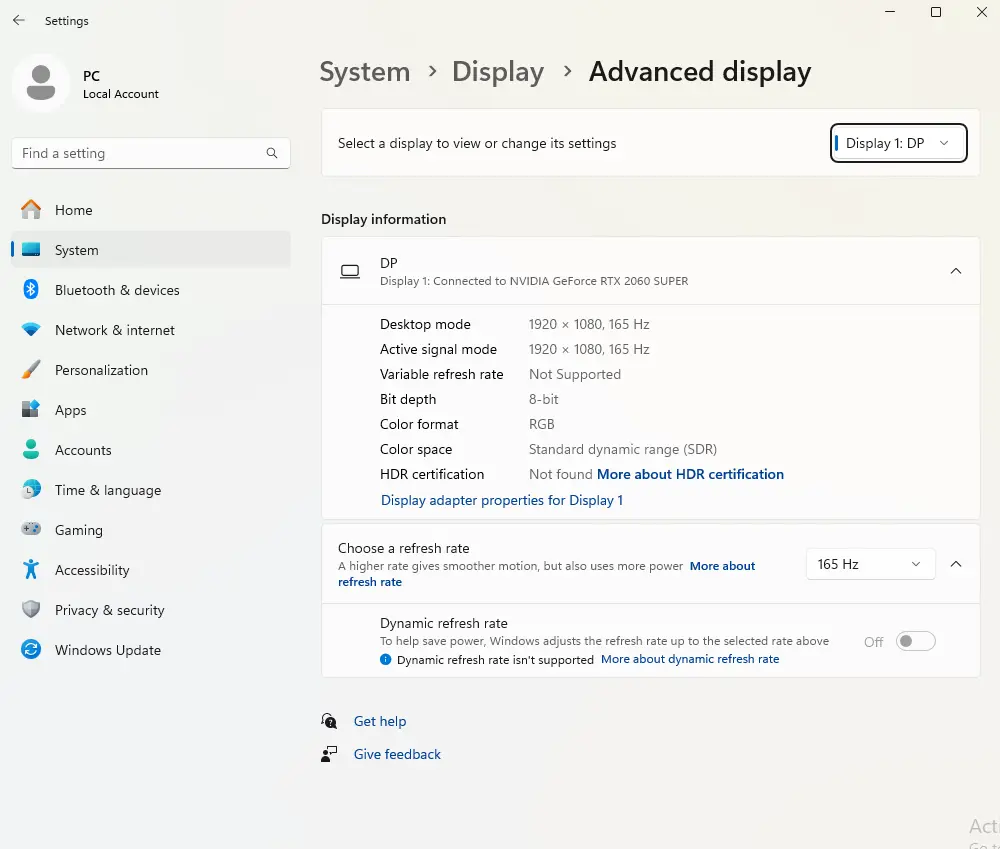Collapse the DP display information section
The width and height of the screenshot is (1000, 849).
click(x=955, y=271)
